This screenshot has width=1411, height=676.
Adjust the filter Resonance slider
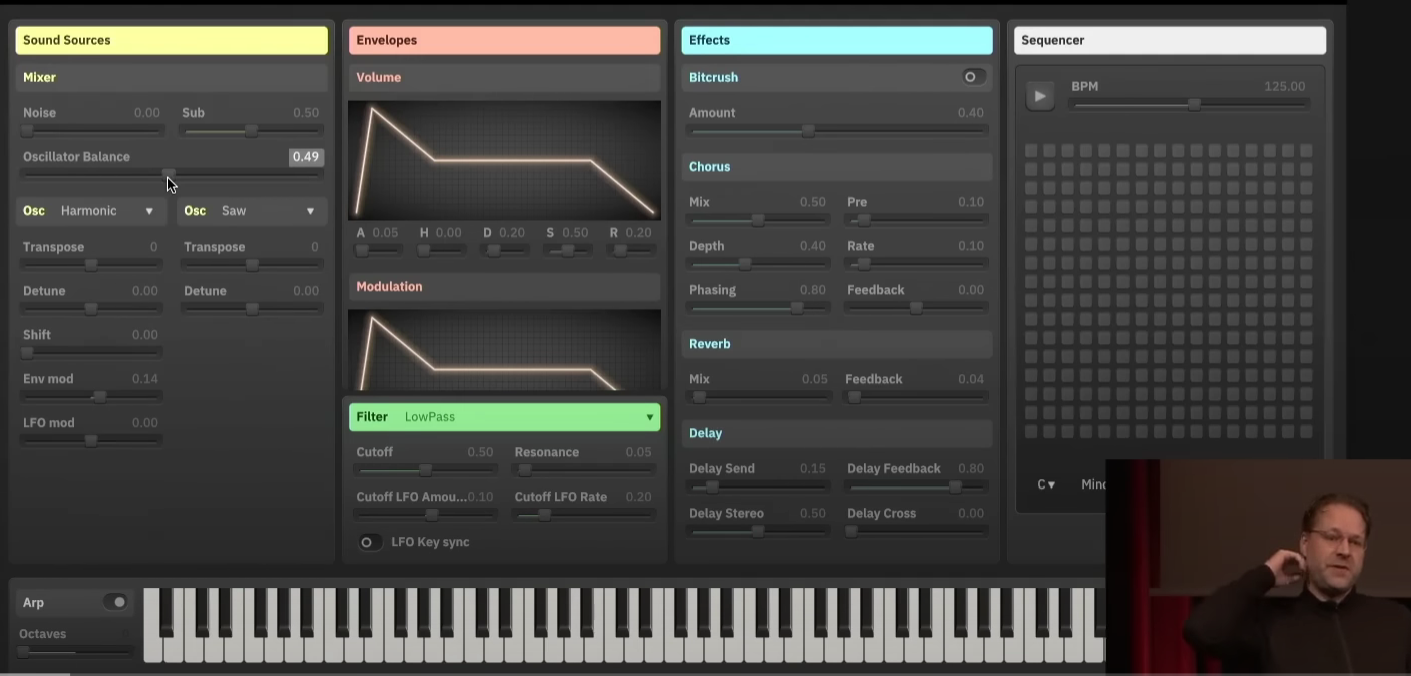(x=584, y=470)
